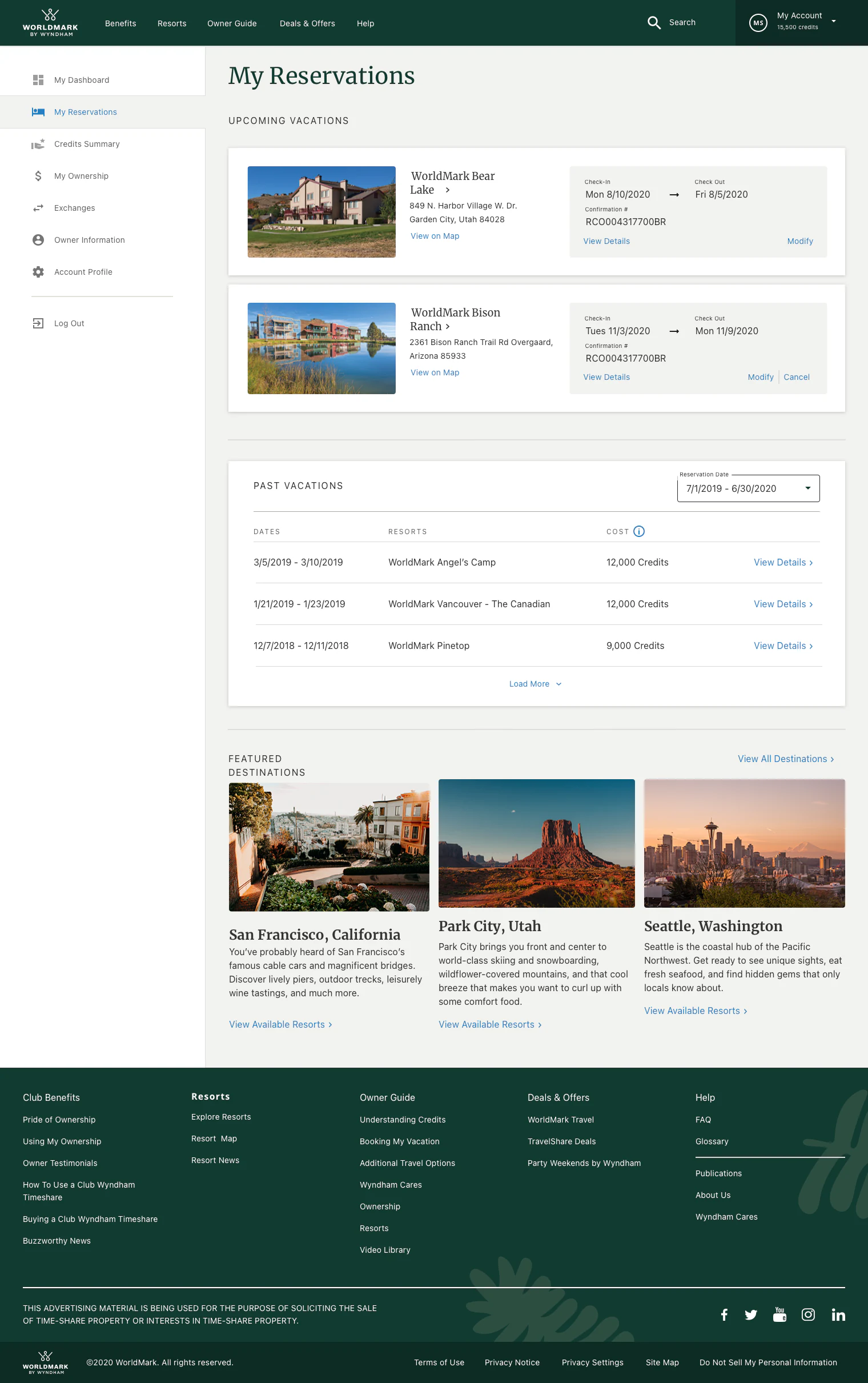View Details for Bear Lake reservation

tap(606, 241)
